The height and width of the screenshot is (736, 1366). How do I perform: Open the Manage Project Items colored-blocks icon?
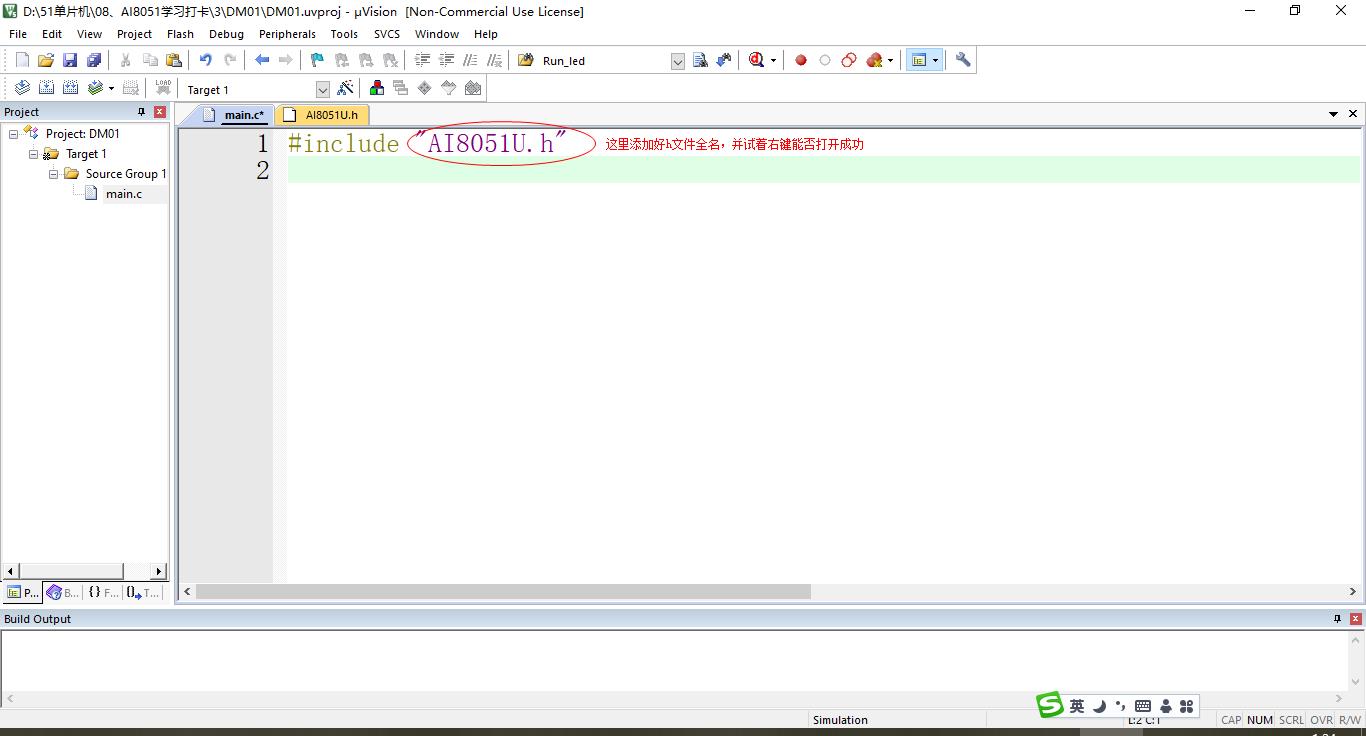[x=377, y=88]
